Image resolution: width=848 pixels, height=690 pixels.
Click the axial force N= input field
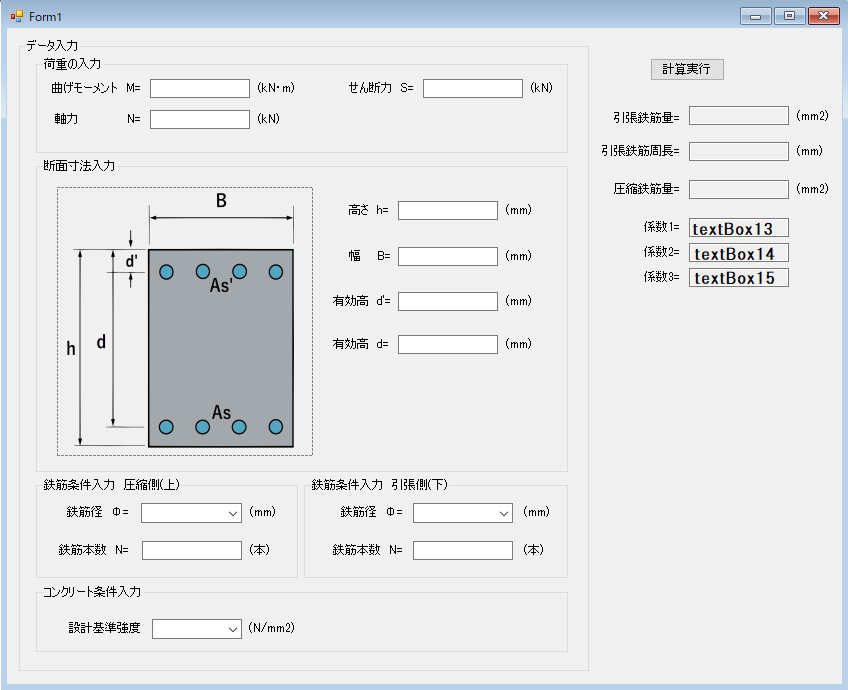click(x=200, y=120)
